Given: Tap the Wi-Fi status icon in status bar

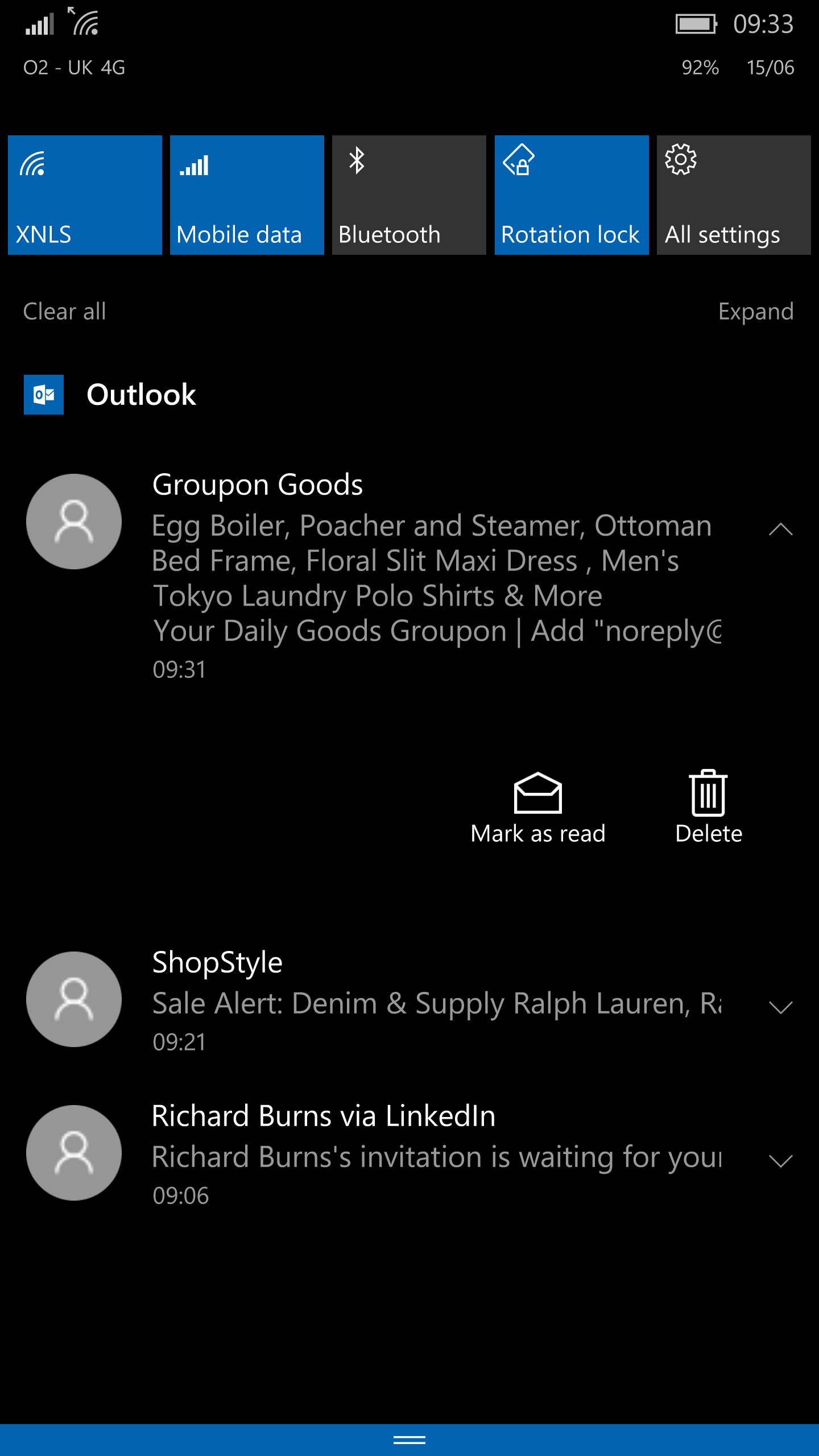Looking at the screenshot, I should 84,22.
